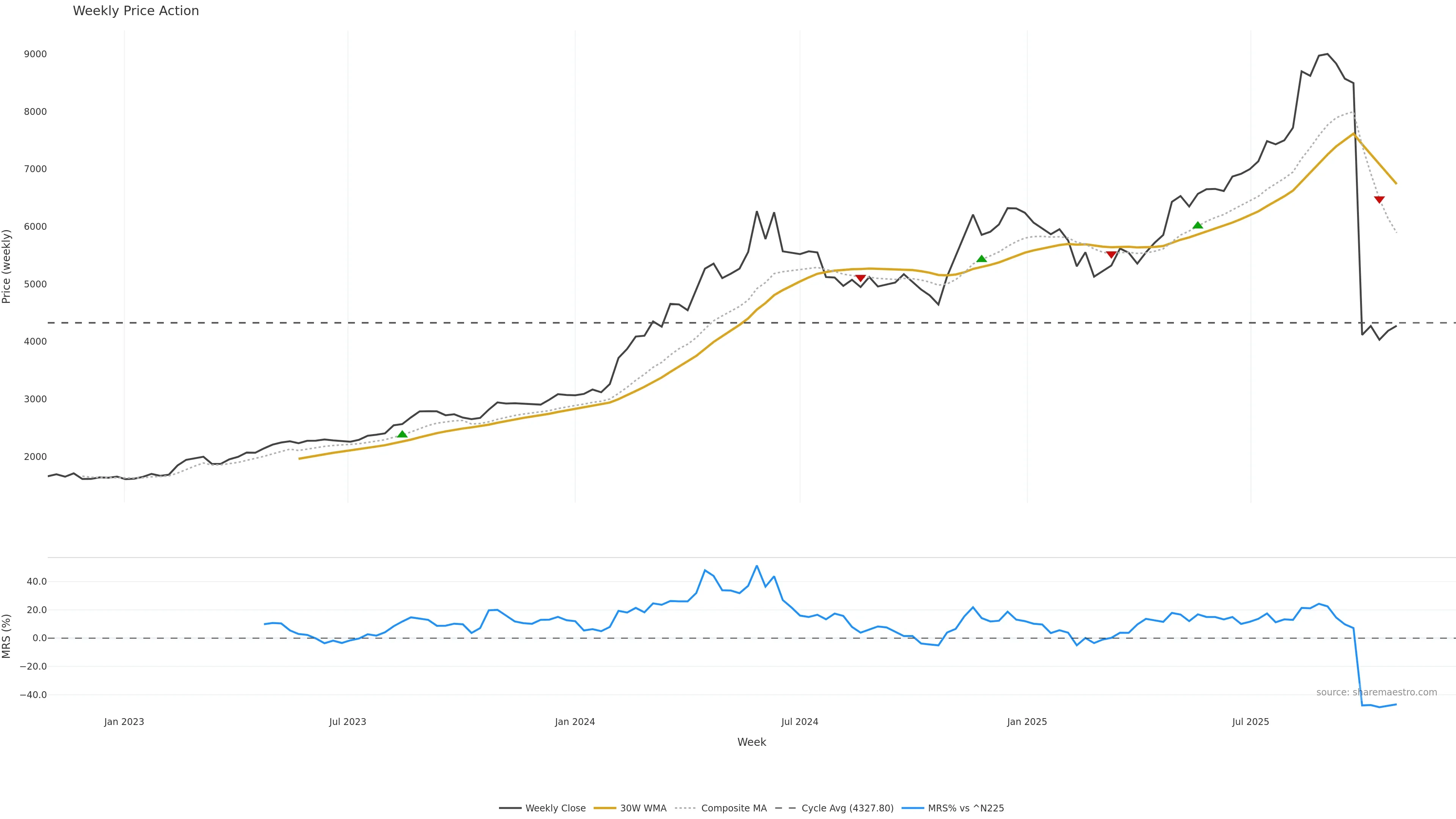Viewport: 1456px width, 819px height.
Task: Click the Weekly Price Action chart title
Action: (x=136, y=11)
